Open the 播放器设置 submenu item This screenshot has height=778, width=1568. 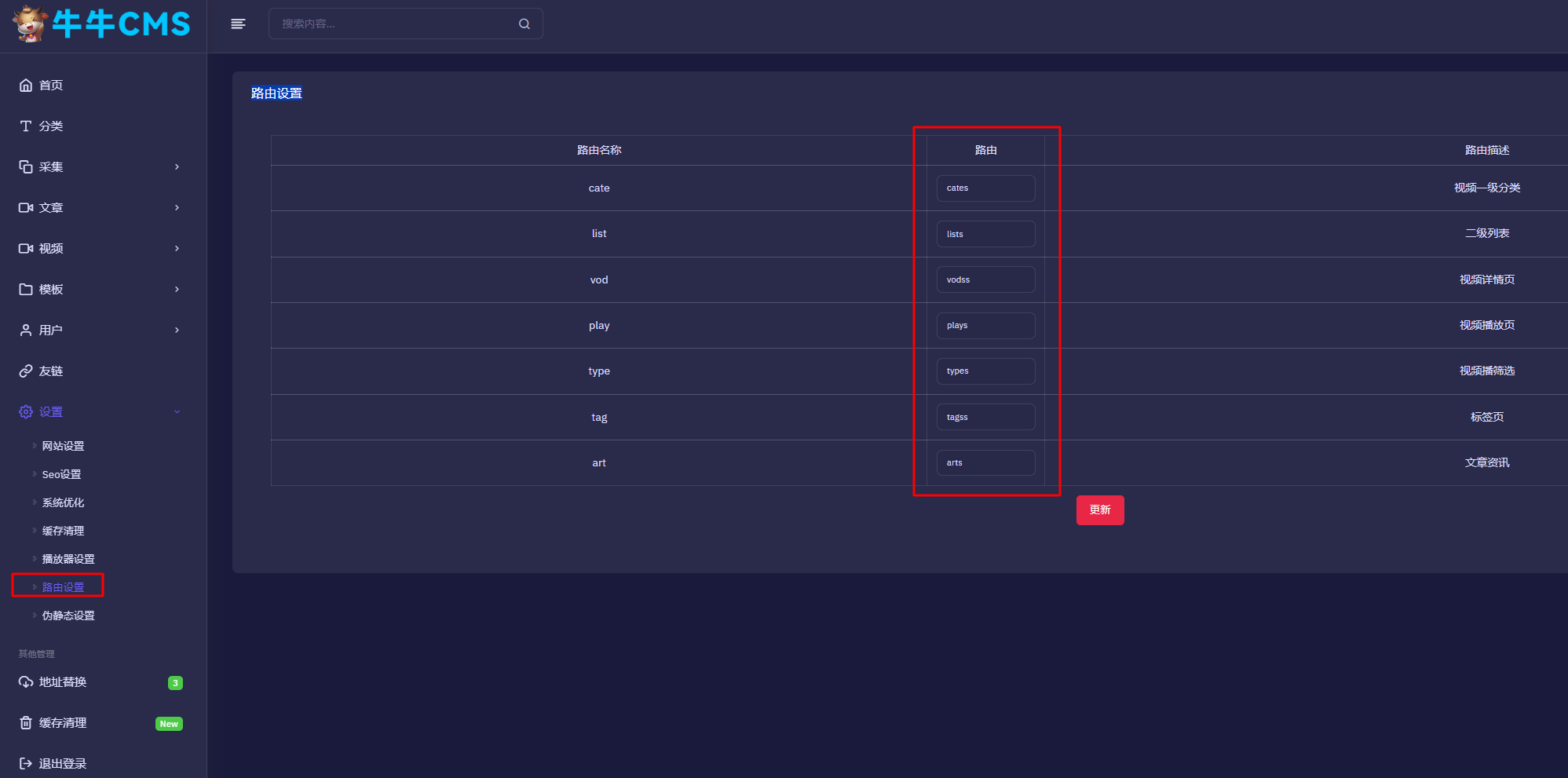coord(68,559)
